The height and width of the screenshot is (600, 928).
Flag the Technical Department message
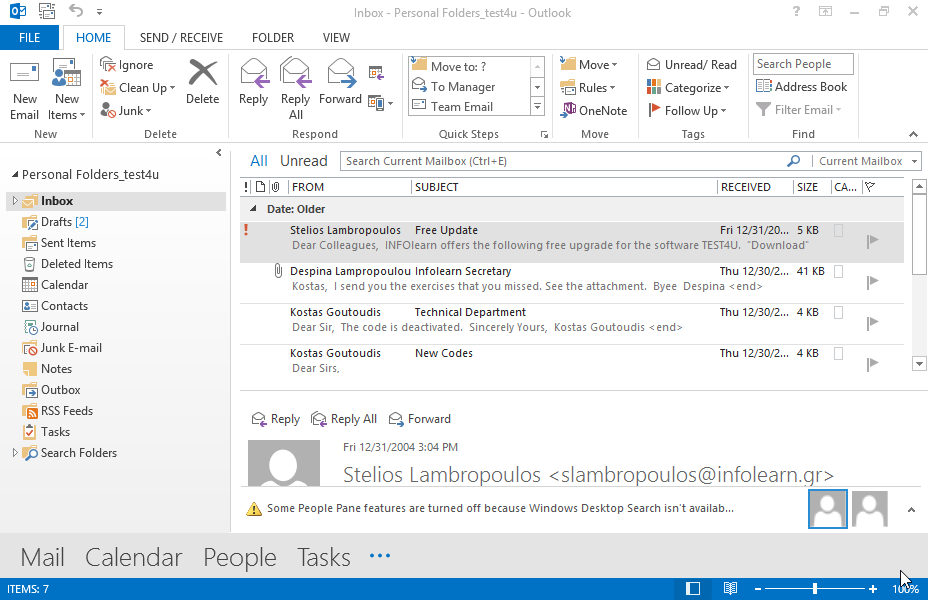coord(872,323)
